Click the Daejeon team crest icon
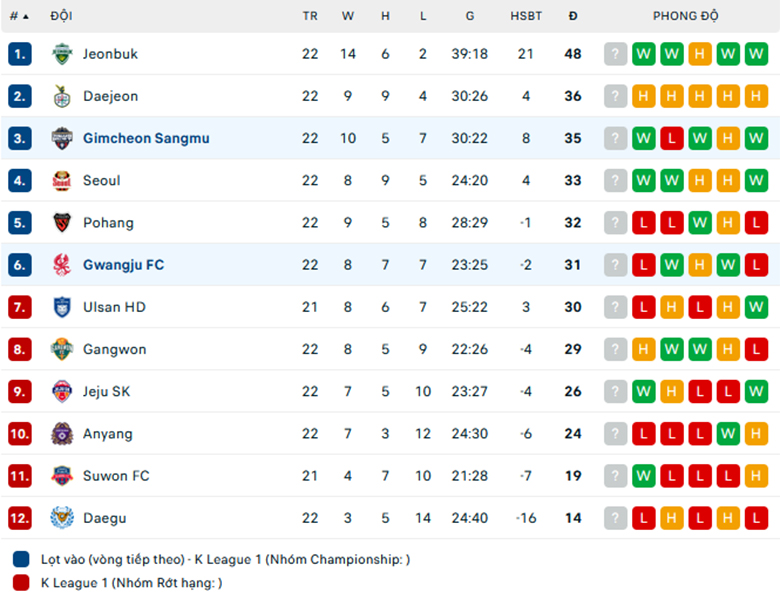 (x=62, y=96)
